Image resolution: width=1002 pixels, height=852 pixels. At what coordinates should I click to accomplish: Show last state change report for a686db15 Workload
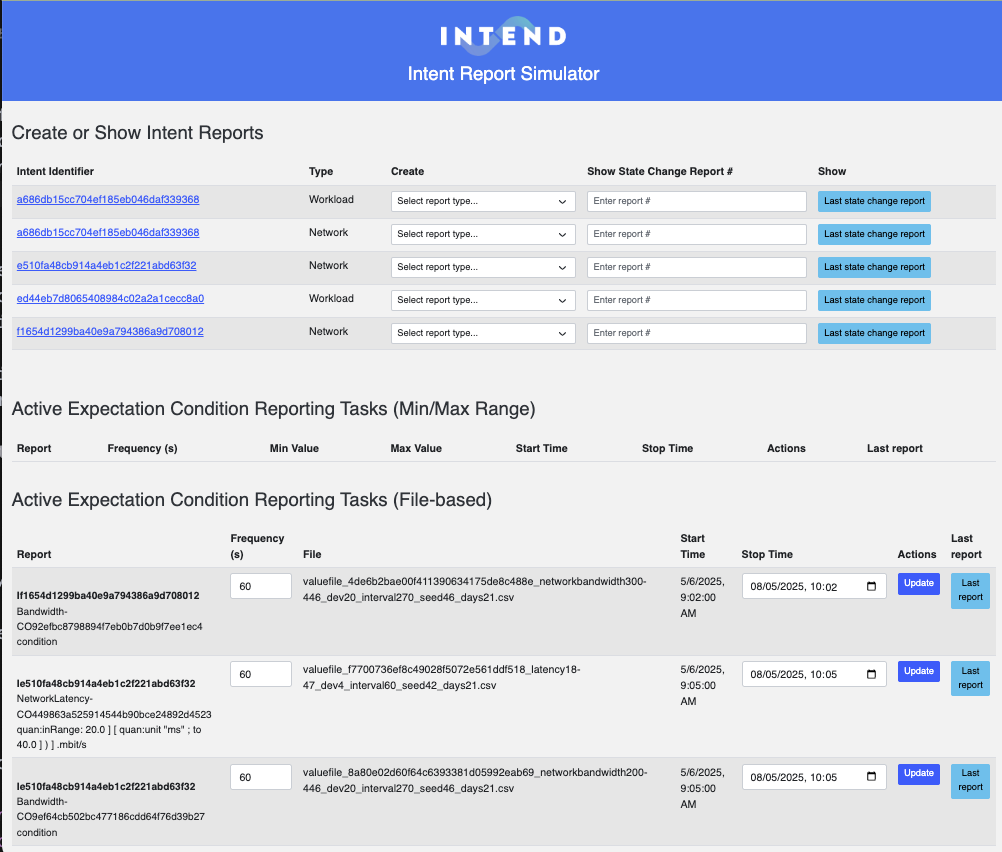click(x=874, y=201)
